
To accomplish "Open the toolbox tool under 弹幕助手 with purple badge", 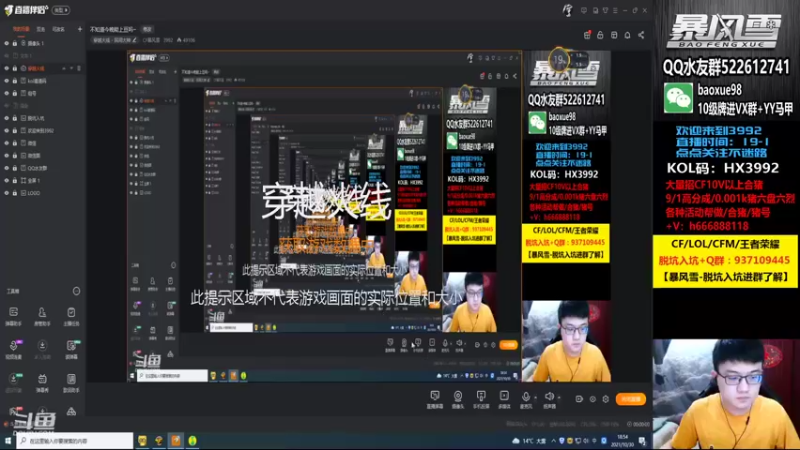I will click(14, 349).
